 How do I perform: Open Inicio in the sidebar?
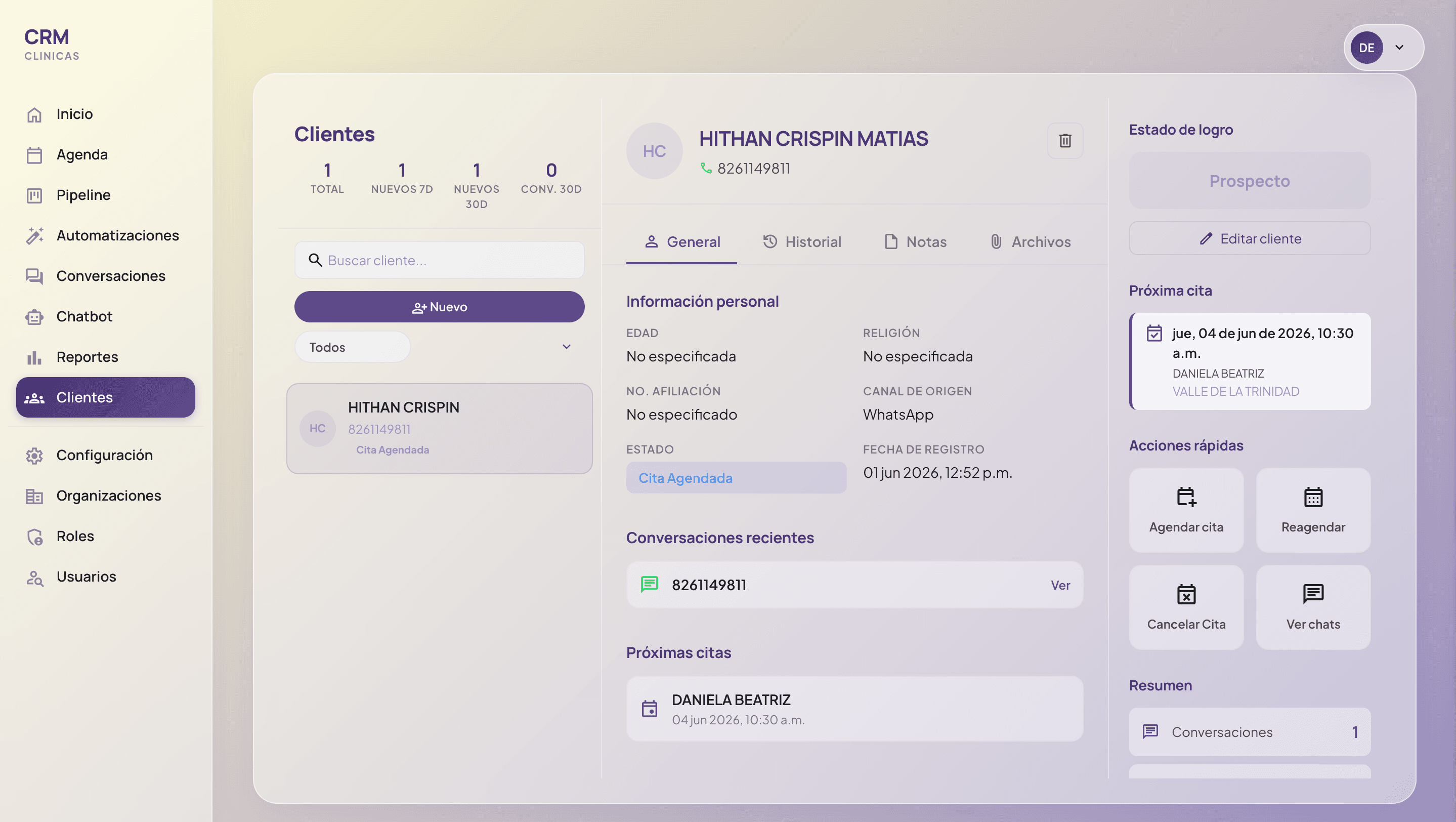74,114
